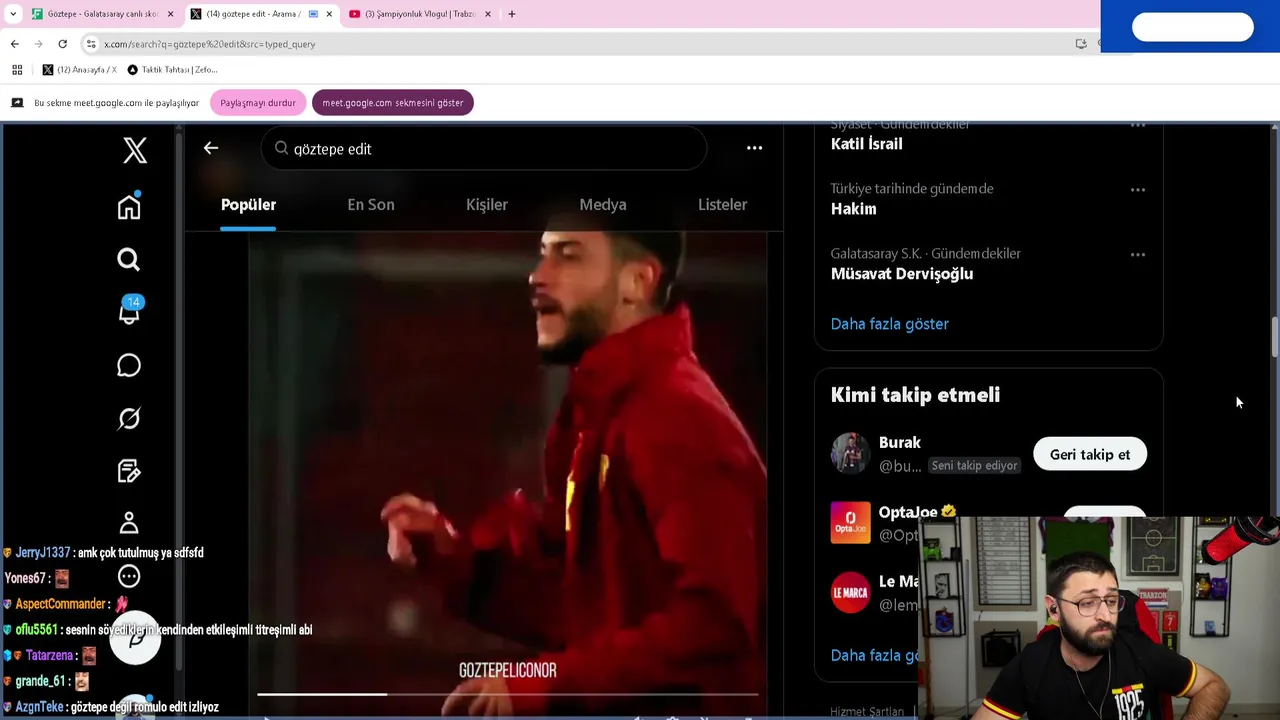Open search settings three-dot menu
1280x720 pixels.
pyautogui.click(x=754, y=148)
